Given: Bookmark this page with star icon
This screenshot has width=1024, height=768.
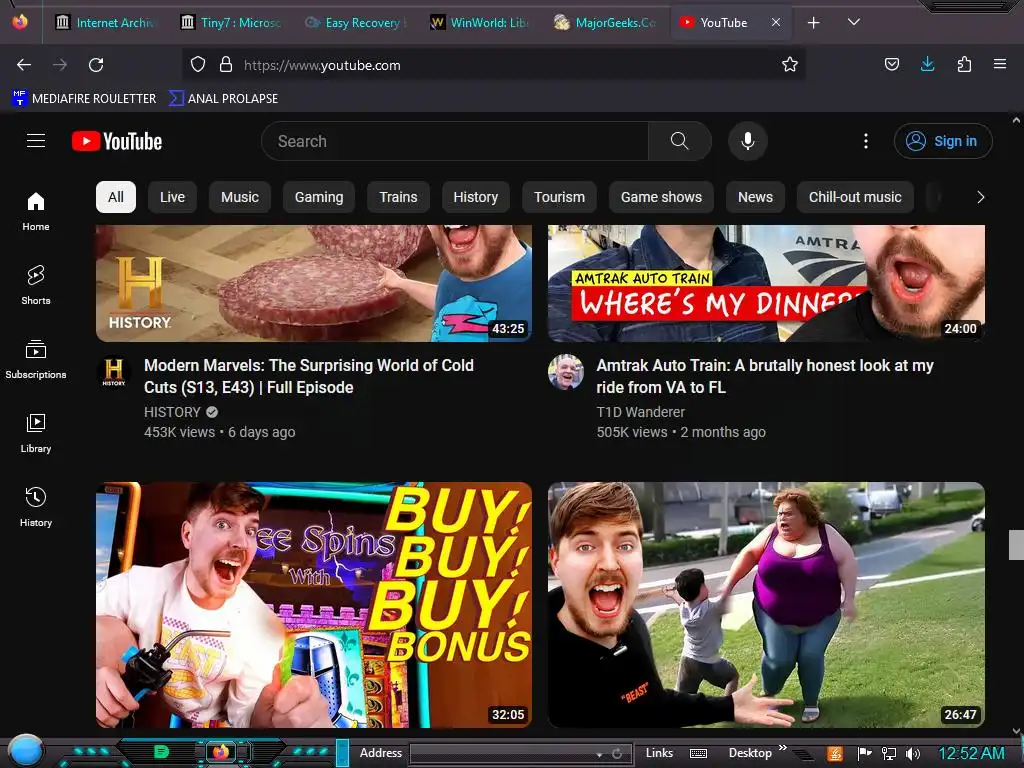Looking at the screenshot, I should point(790,65).
